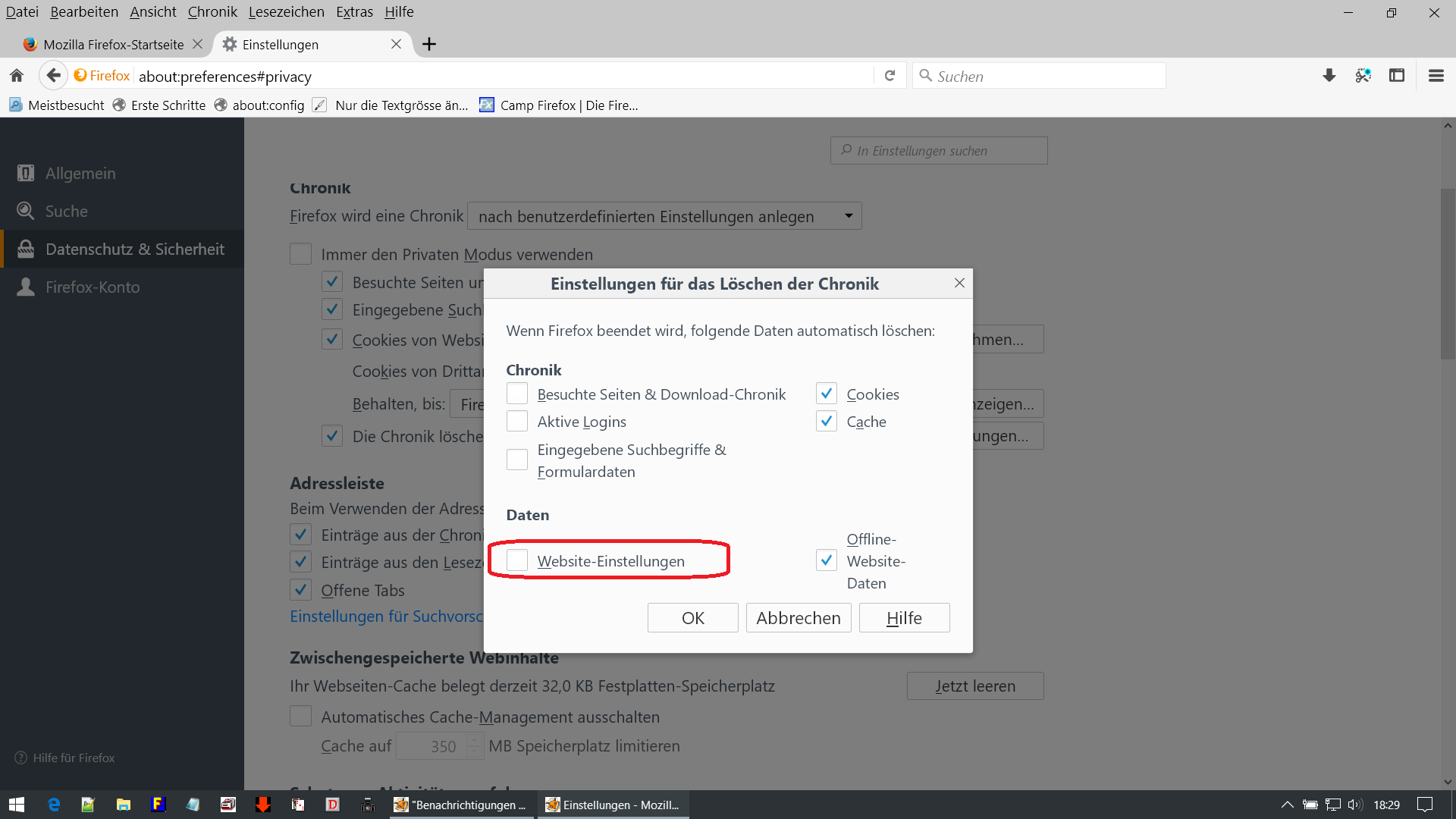1456x819 pixels.
Task: Open the hamburger application menu
Action: coord(1436,76)
